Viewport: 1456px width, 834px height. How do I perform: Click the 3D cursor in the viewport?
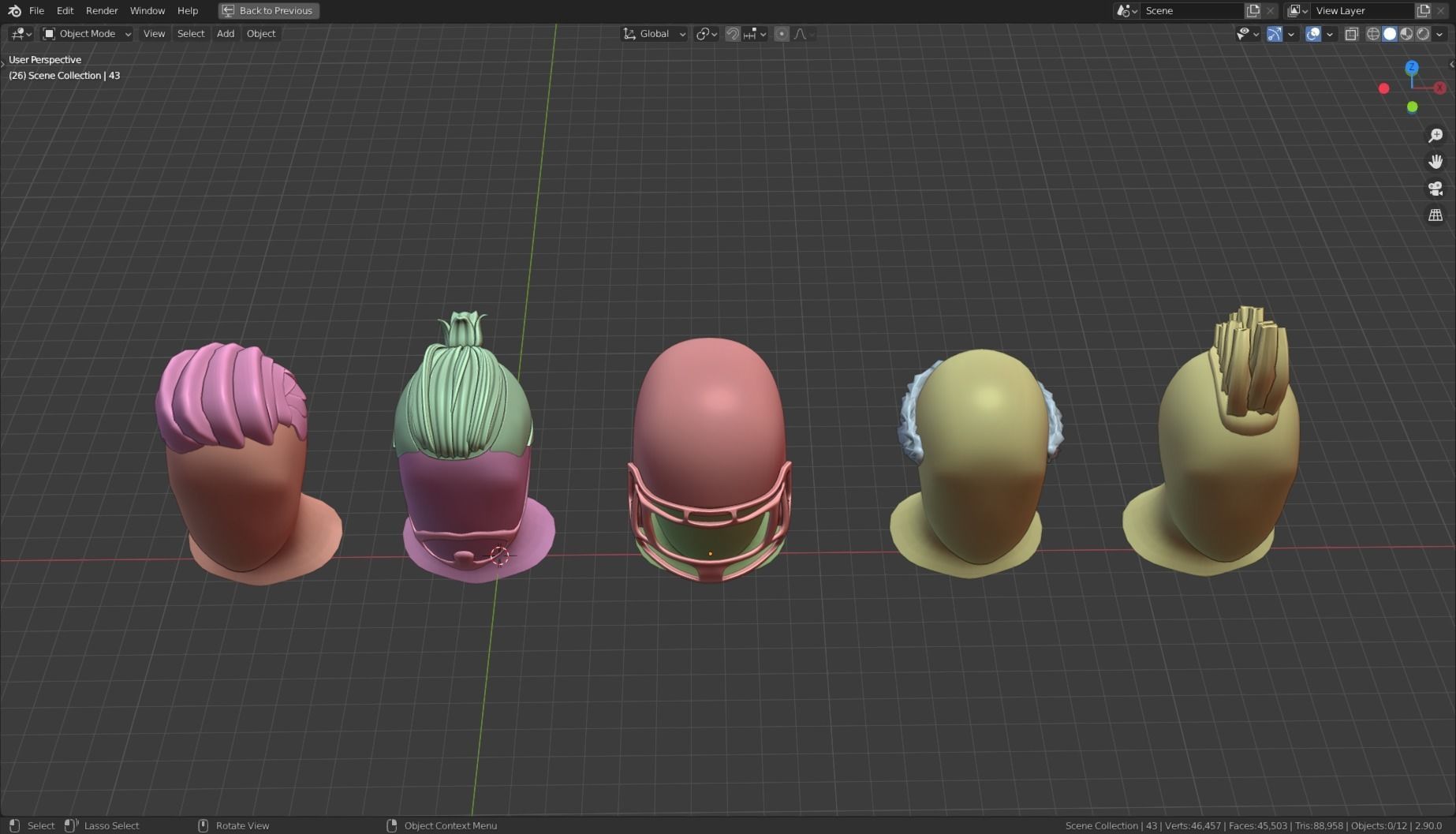click(x=499, y=555)
